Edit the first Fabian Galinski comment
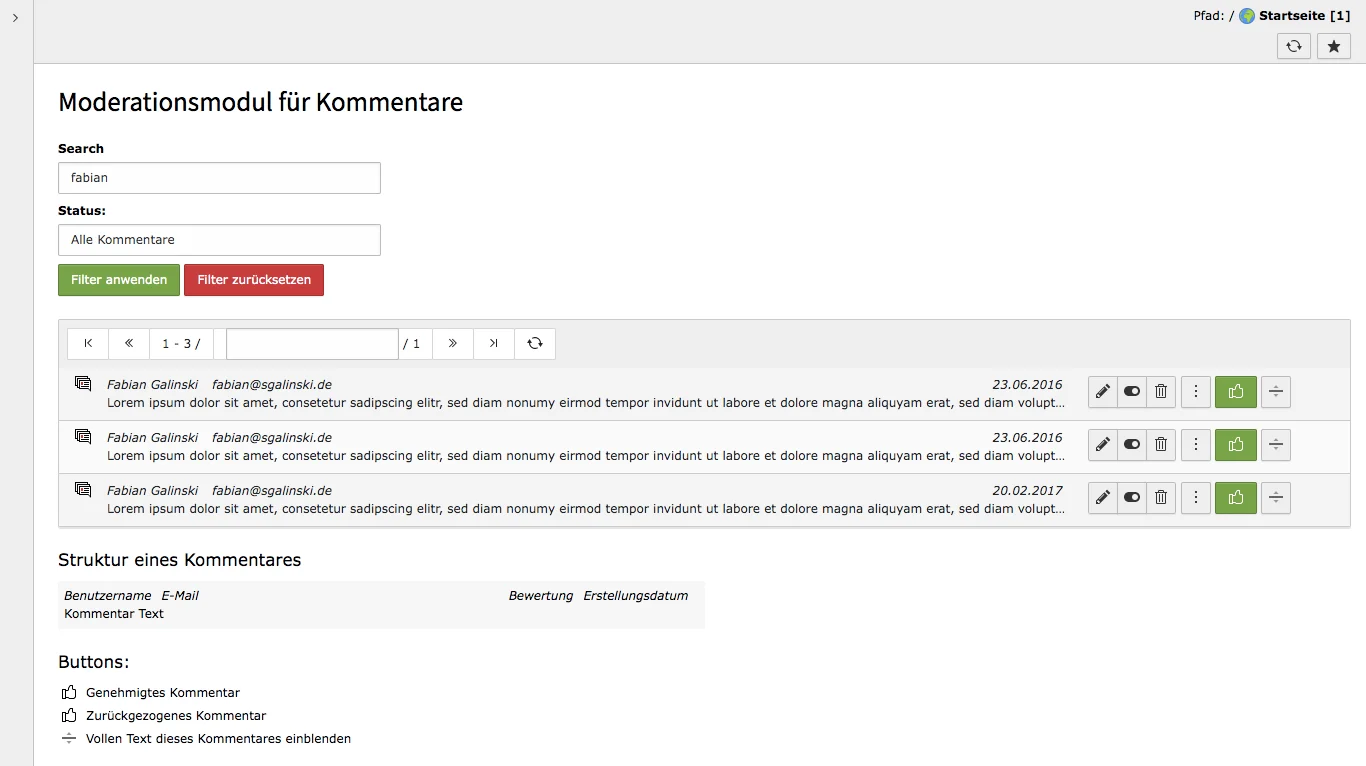 click(1101, 392)
